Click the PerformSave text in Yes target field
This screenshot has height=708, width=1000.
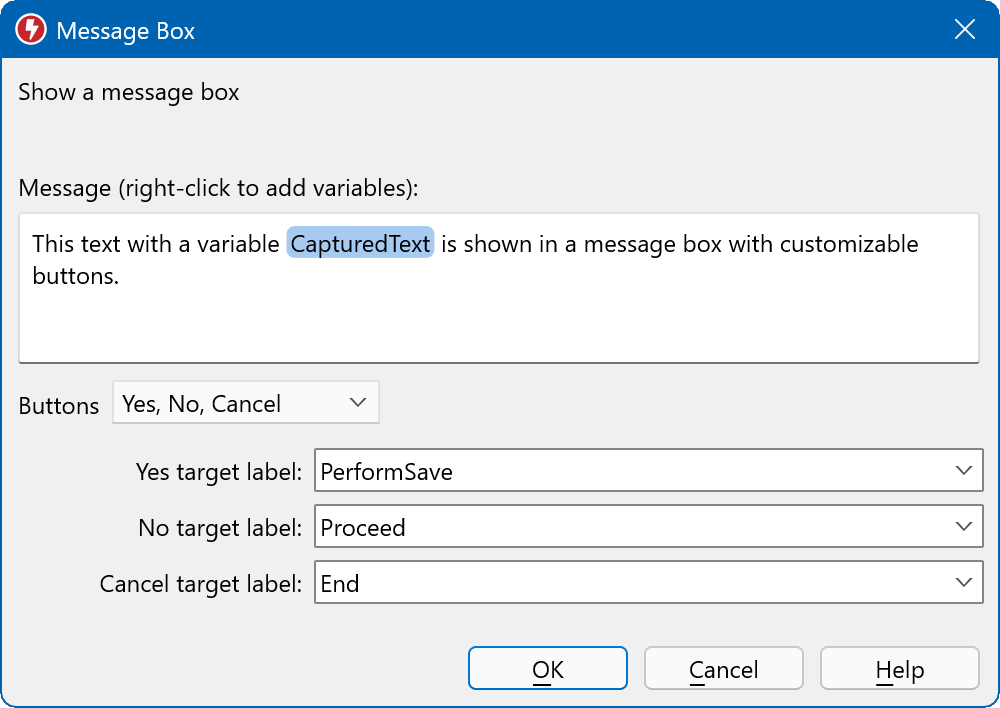point(387,472)
